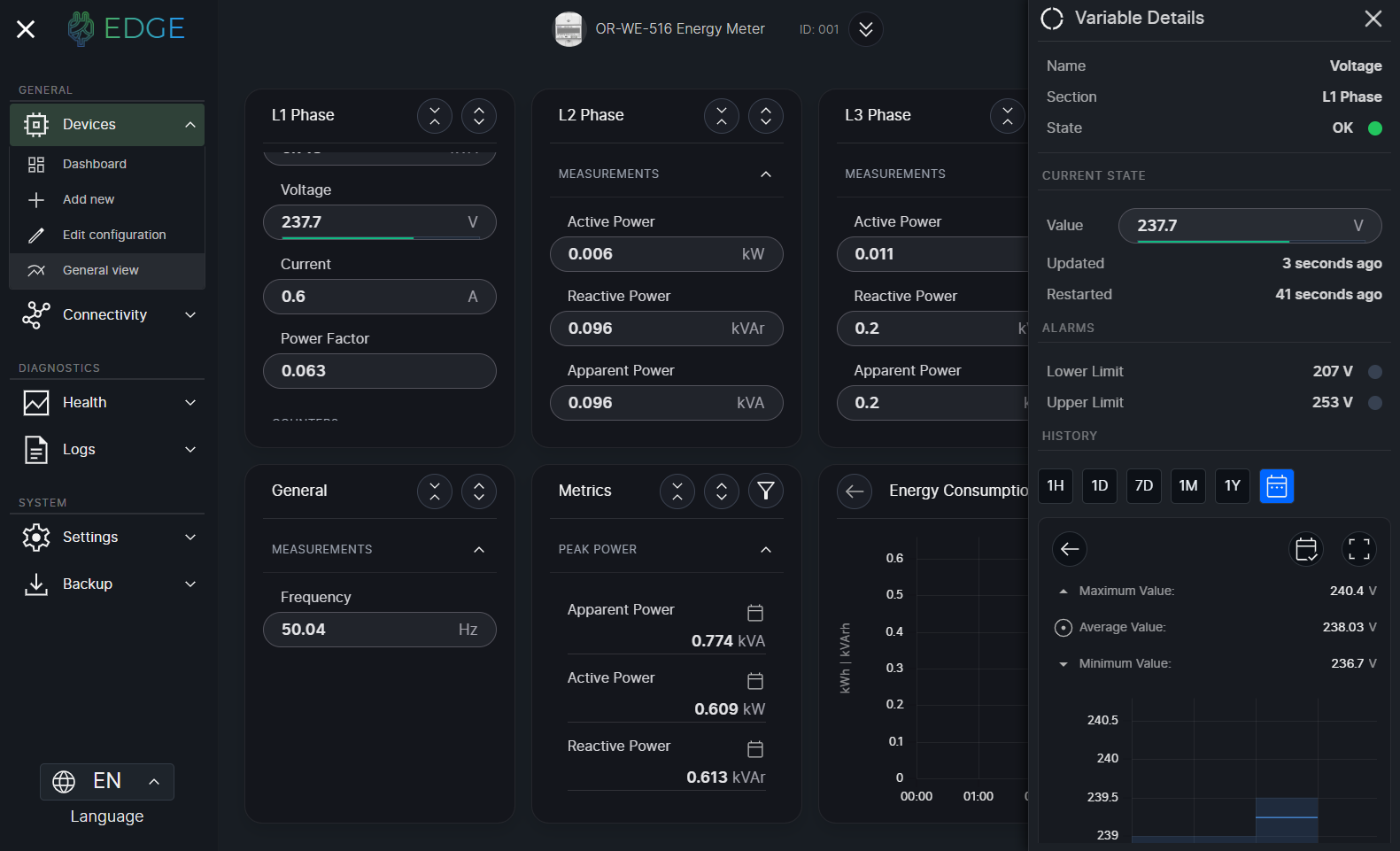The width and height of the screenshot is (1400, 851).
Task: Close the sidebar with the X icon
Action: tap(26, 29)
